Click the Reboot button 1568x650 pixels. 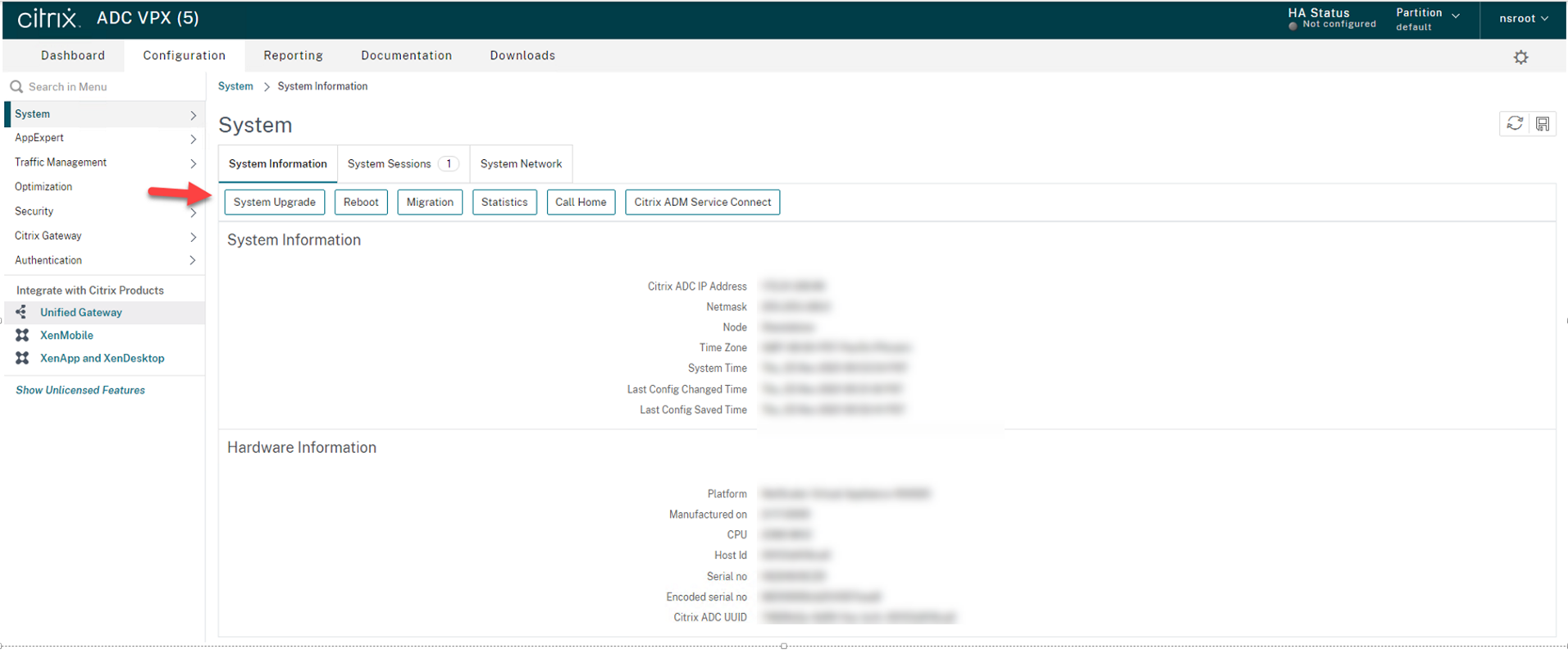pyautogui.click(x=361, y=202)
